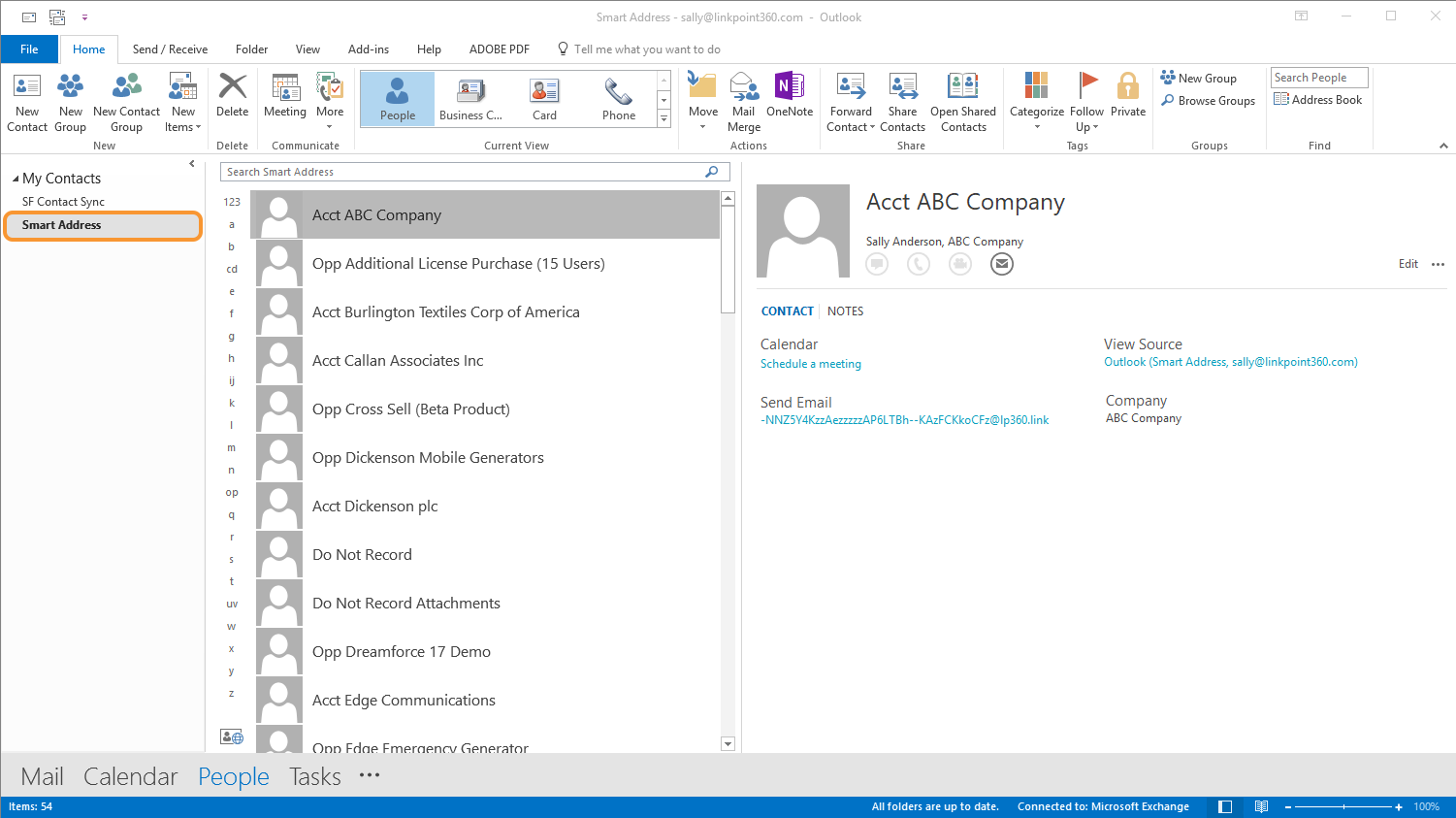Send contact to OneNote

point(790,95)
